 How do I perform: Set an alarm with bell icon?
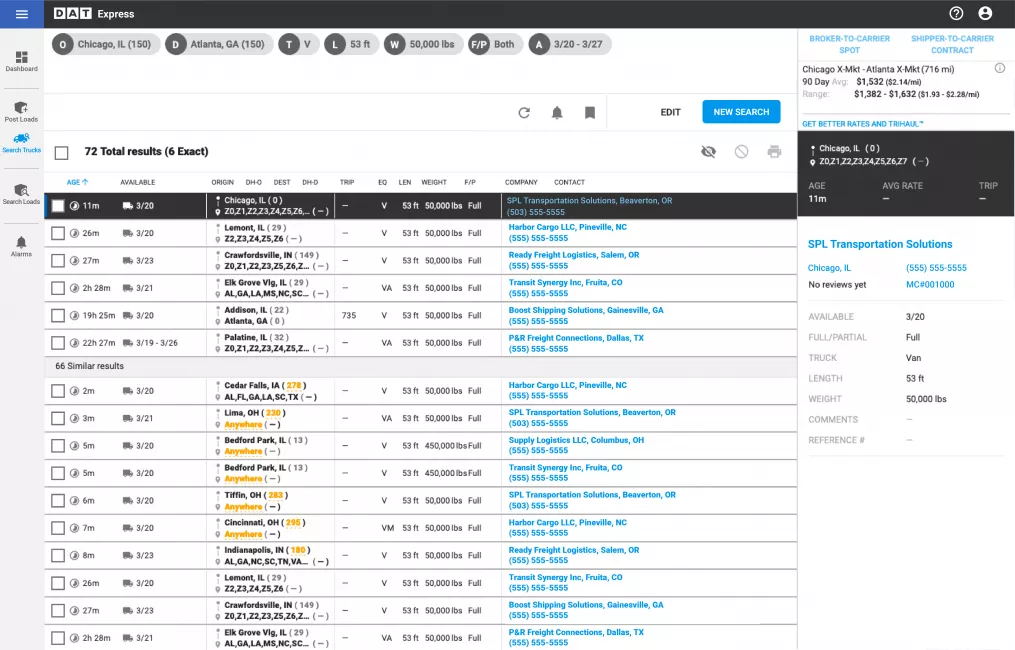click(557, 113)
